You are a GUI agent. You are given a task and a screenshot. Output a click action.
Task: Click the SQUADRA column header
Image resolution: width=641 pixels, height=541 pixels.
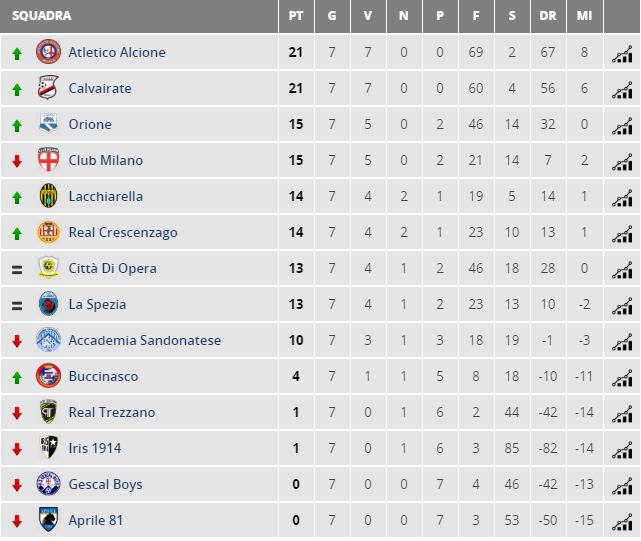(42, 16)
